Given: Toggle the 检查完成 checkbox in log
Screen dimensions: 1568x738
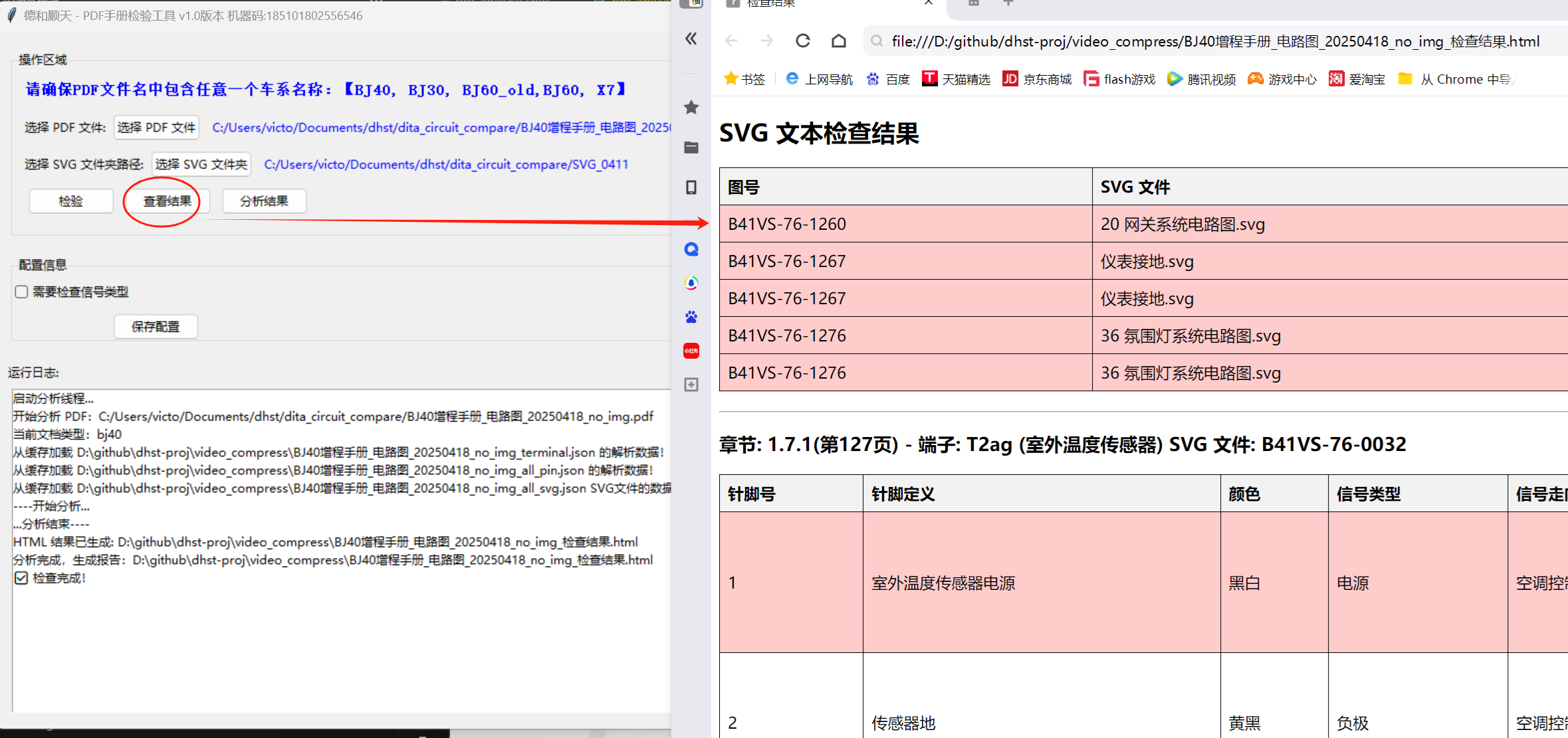Looking at the screenshot, I should click(22, 578).
